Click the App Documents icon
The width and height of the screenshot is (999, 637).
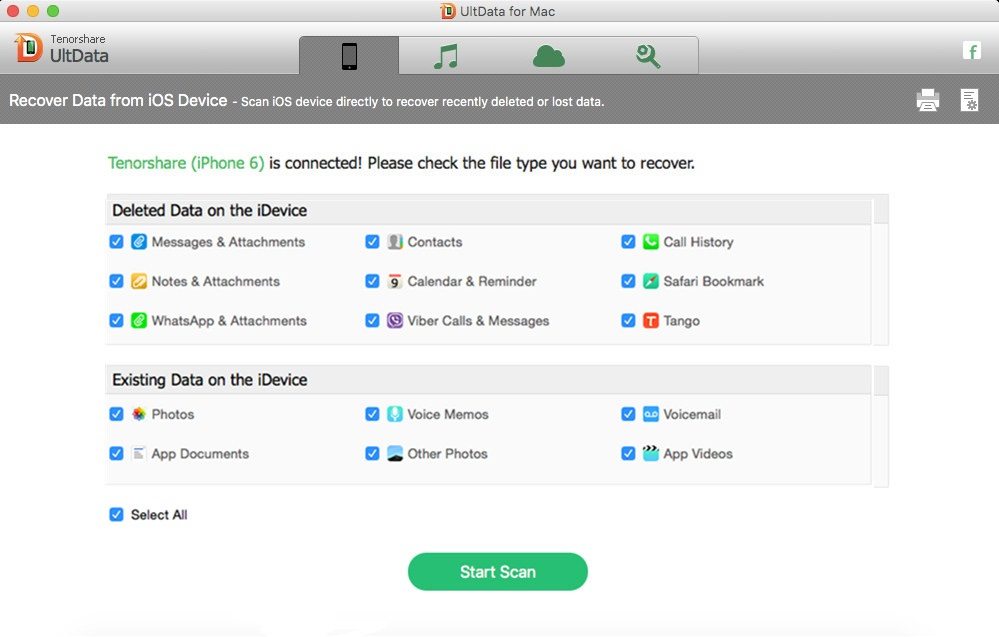[x=139, y=454]
